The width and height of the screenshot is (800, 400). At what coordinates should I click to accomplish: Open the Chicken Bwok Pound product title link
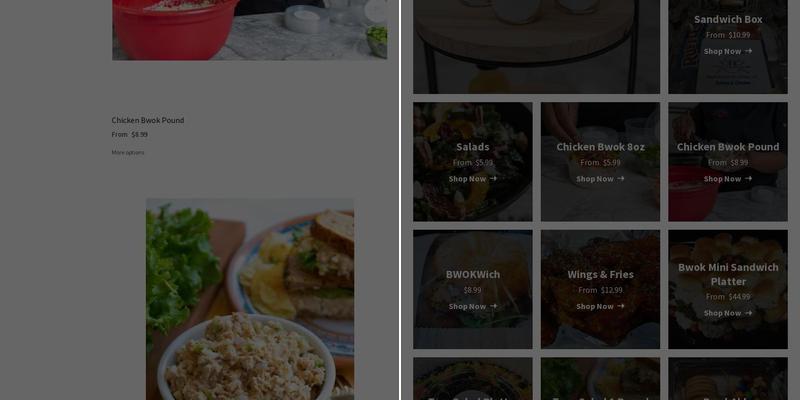coord(148,120)
